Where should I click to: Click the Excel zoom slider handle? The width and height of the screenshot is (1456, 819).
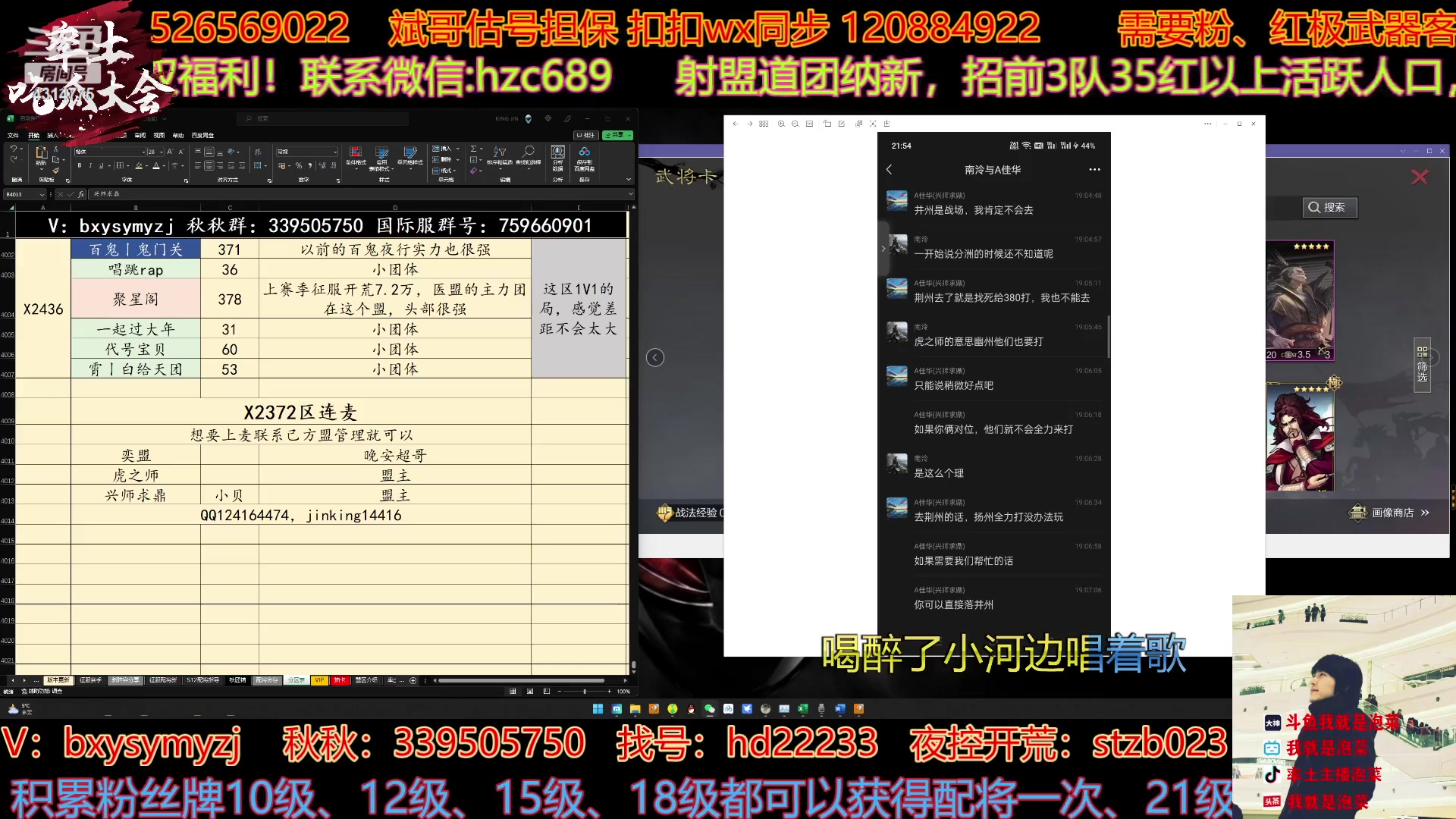(x=585, y=691)
